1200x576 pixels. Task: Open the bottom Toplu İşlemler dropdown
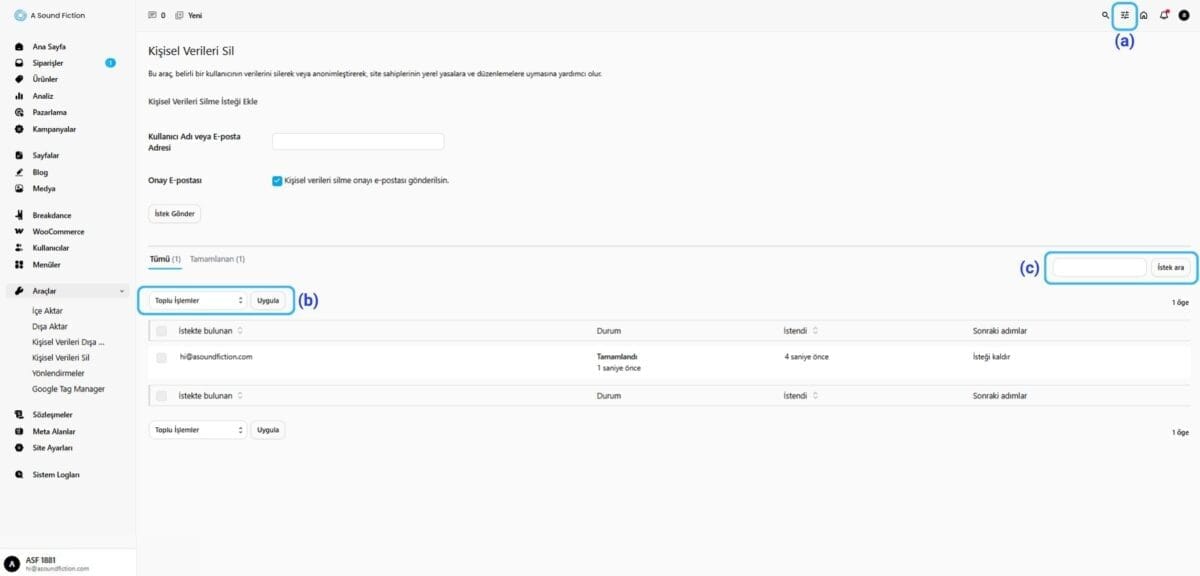pos(197,430)
